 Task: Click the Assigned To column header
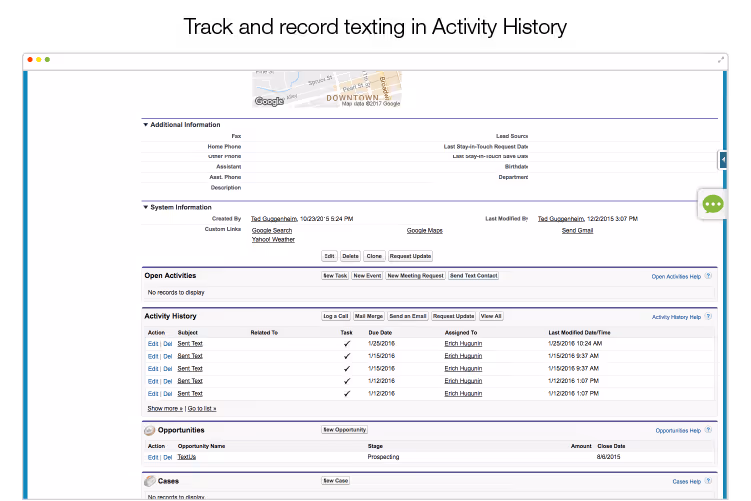tap(461, 332)
